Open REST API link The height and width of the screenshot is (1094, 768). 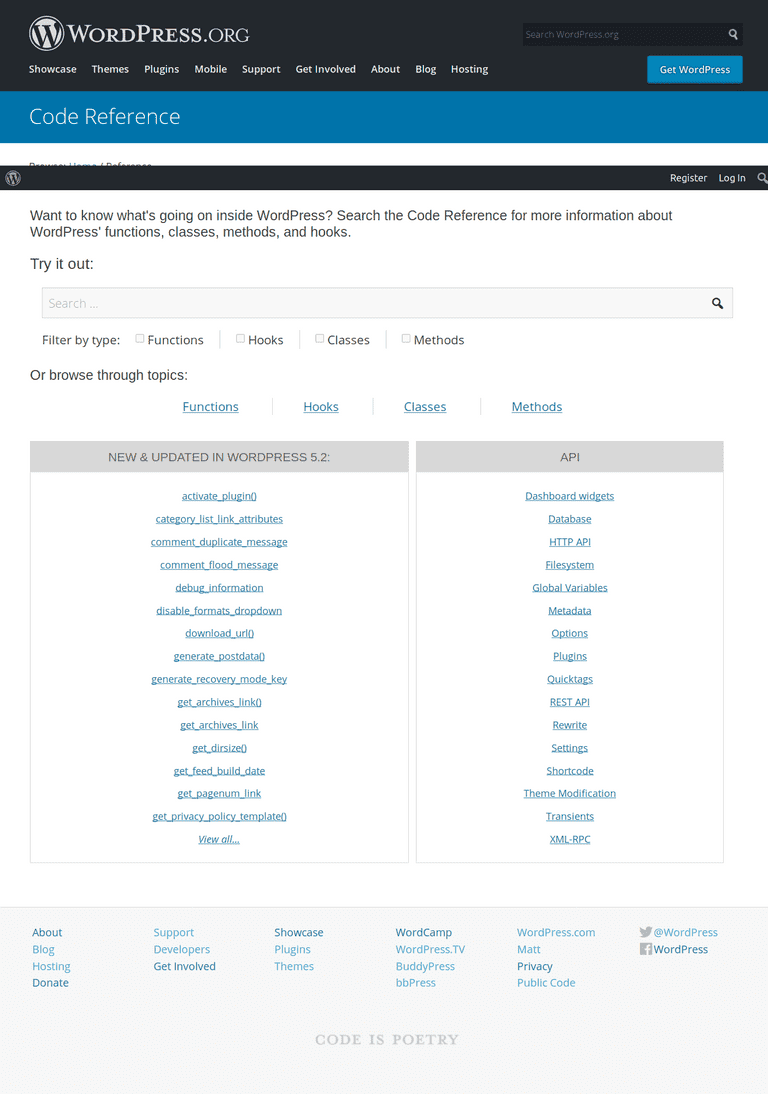point(570,702)
